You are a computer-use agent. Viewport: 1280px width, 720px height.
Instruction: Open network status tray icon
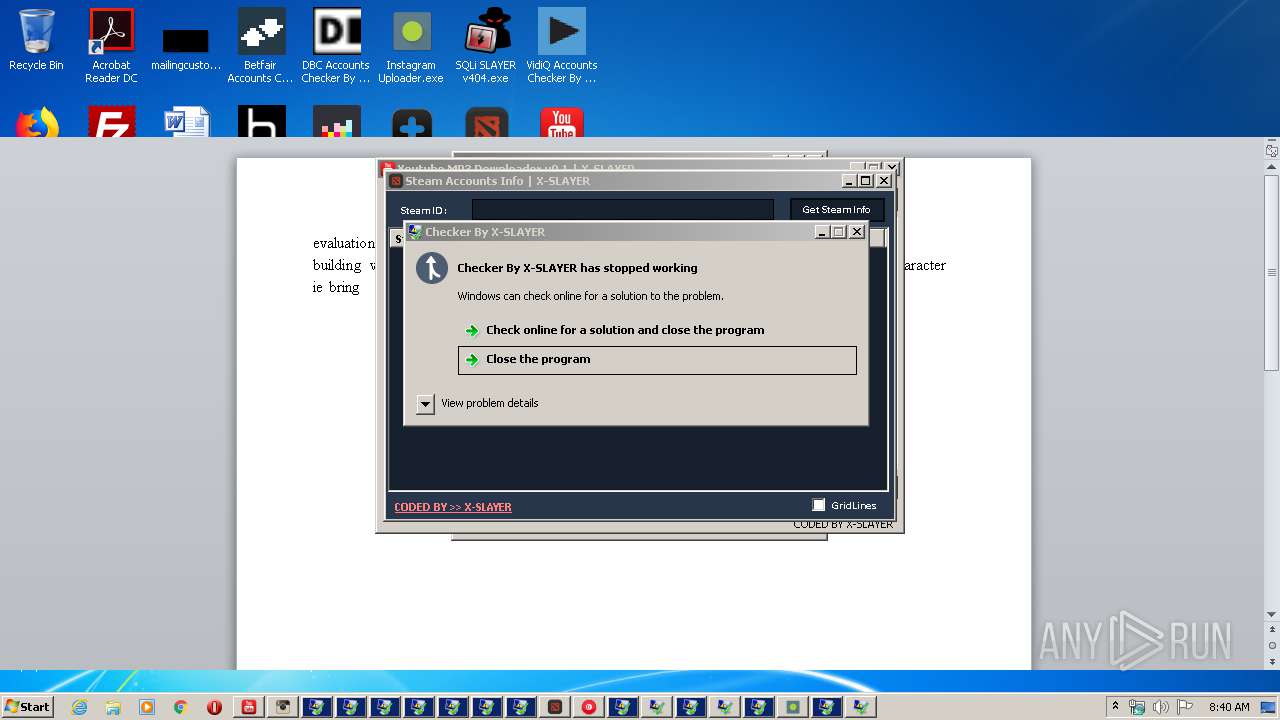coord(1137,707)
